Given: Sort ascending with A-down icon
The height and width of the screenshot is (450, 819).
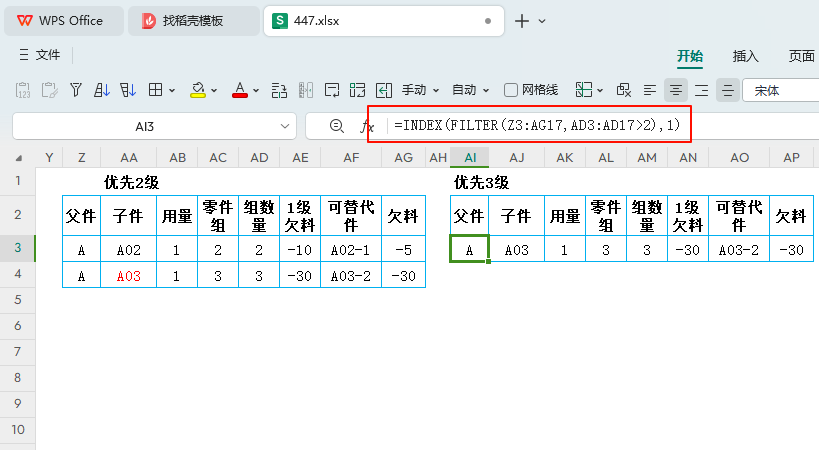Looking at the screenshot, I should (102, 90).
